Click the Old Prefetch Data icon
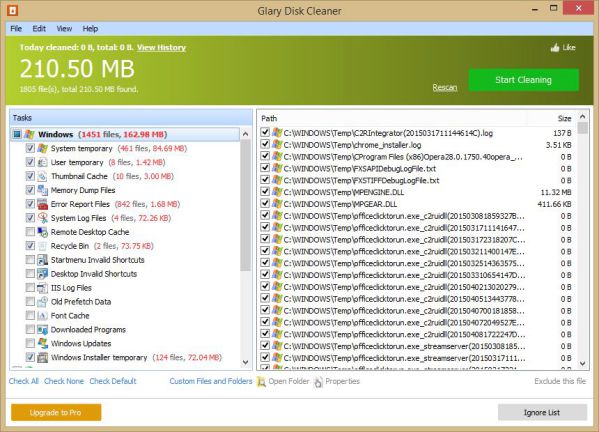This screenshot has width=599, height=432. coord(42,301)
